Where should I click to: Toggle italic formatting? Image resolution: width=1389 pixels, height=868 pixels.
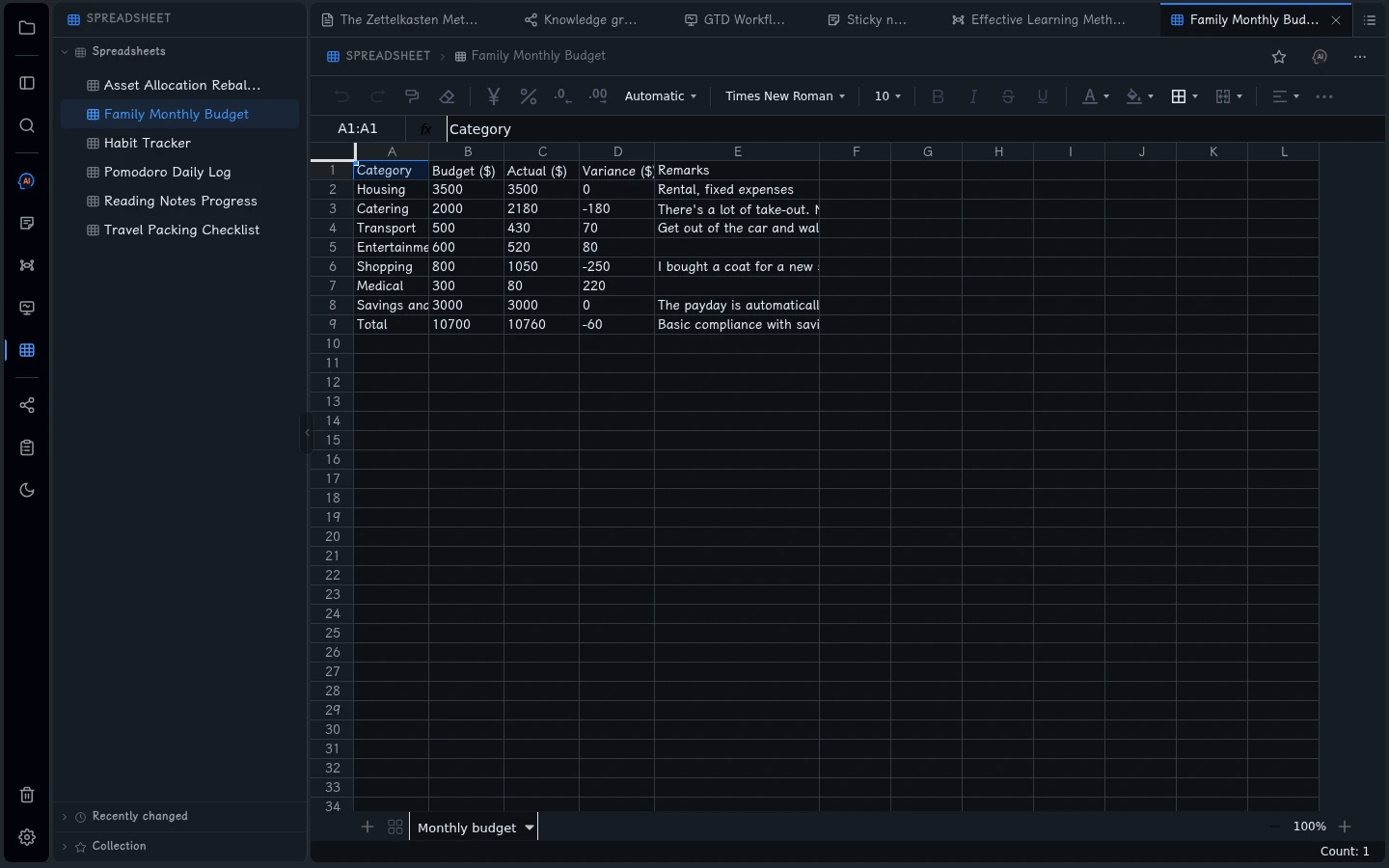pyautogui.click(x=973, y=96)
